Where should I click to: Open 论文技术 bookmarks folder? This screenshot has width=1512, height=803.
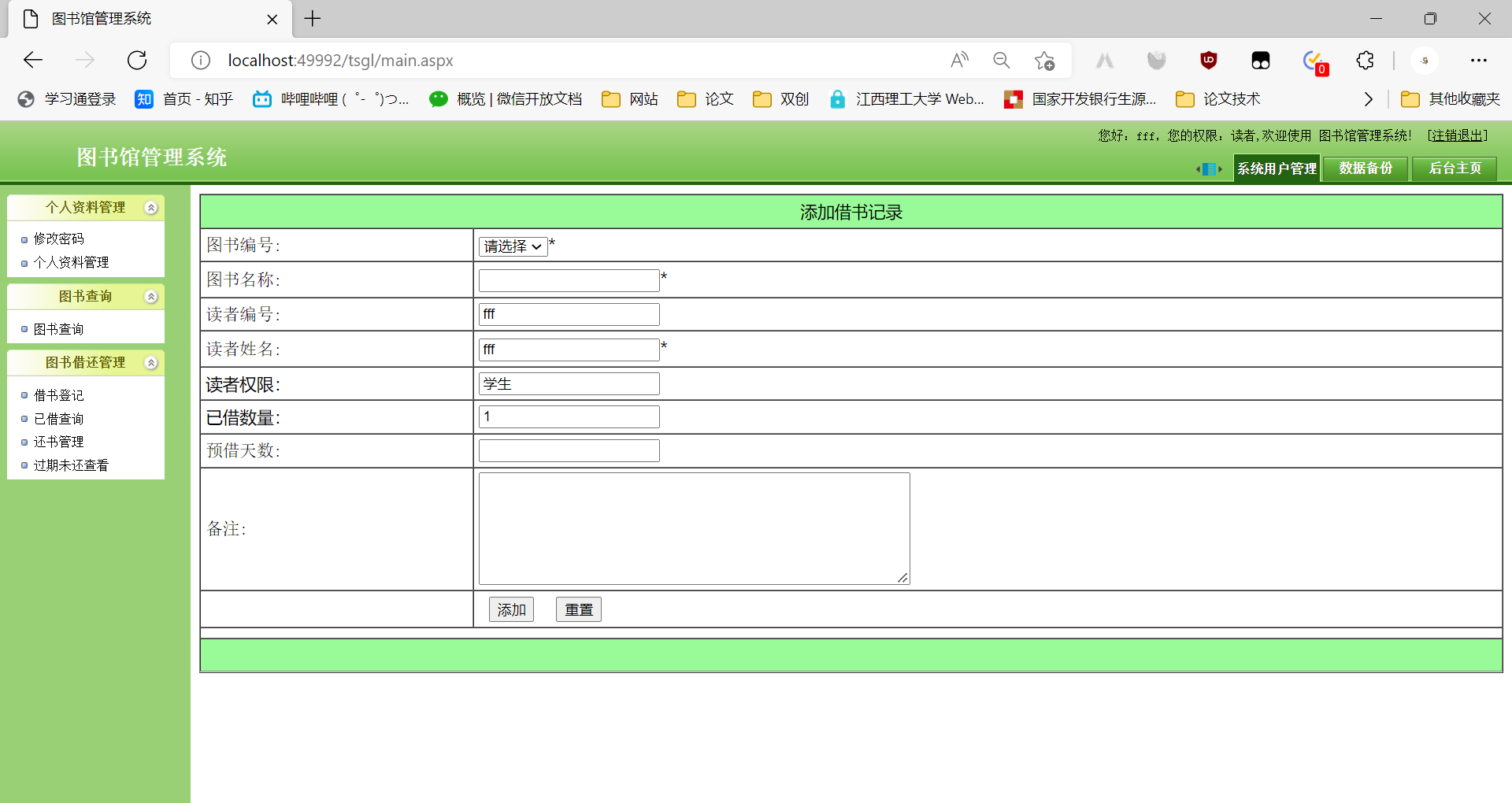pyautogui.click(x=1217, y=99)
